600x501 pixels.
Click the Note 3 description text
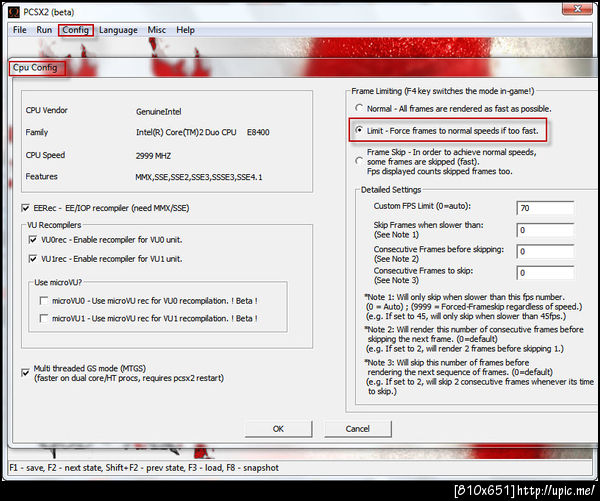point(479,377)
